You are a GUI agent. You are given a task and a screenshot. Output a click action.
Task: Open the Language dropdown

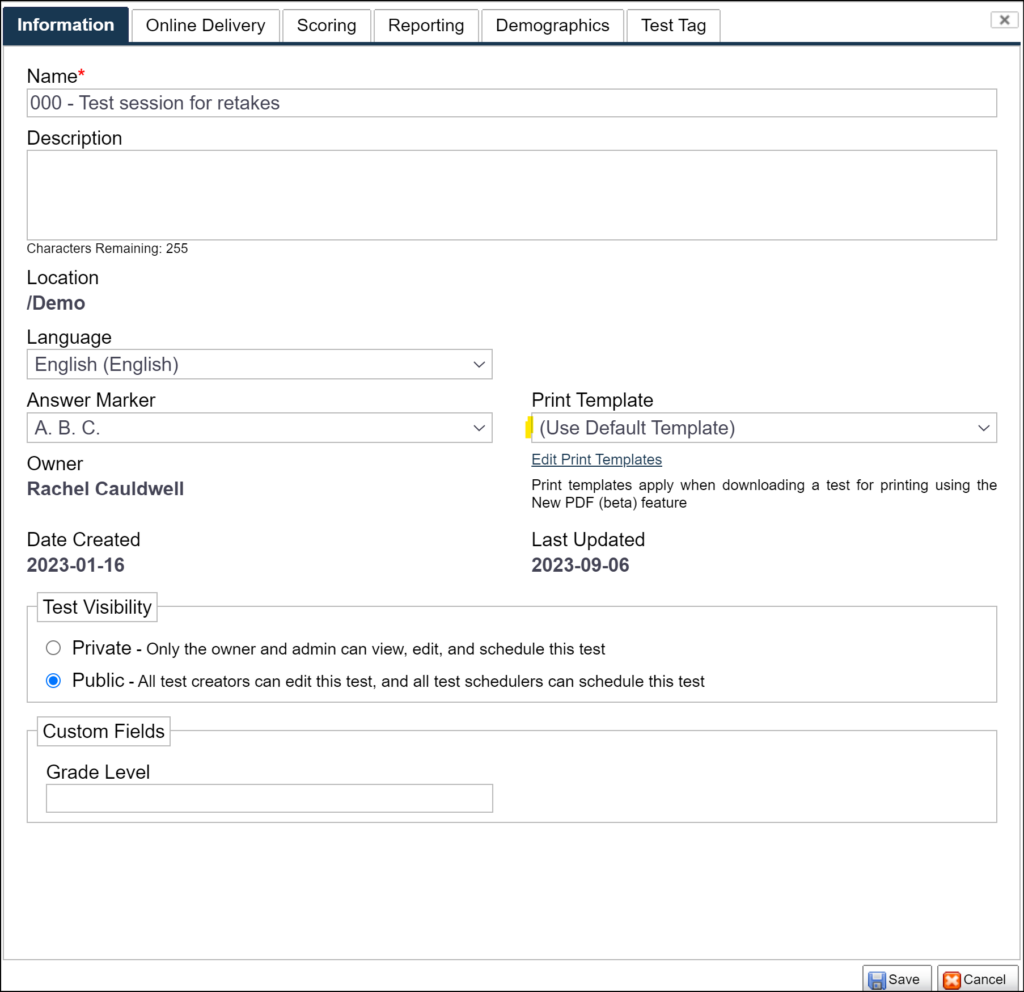click(259, 364)
